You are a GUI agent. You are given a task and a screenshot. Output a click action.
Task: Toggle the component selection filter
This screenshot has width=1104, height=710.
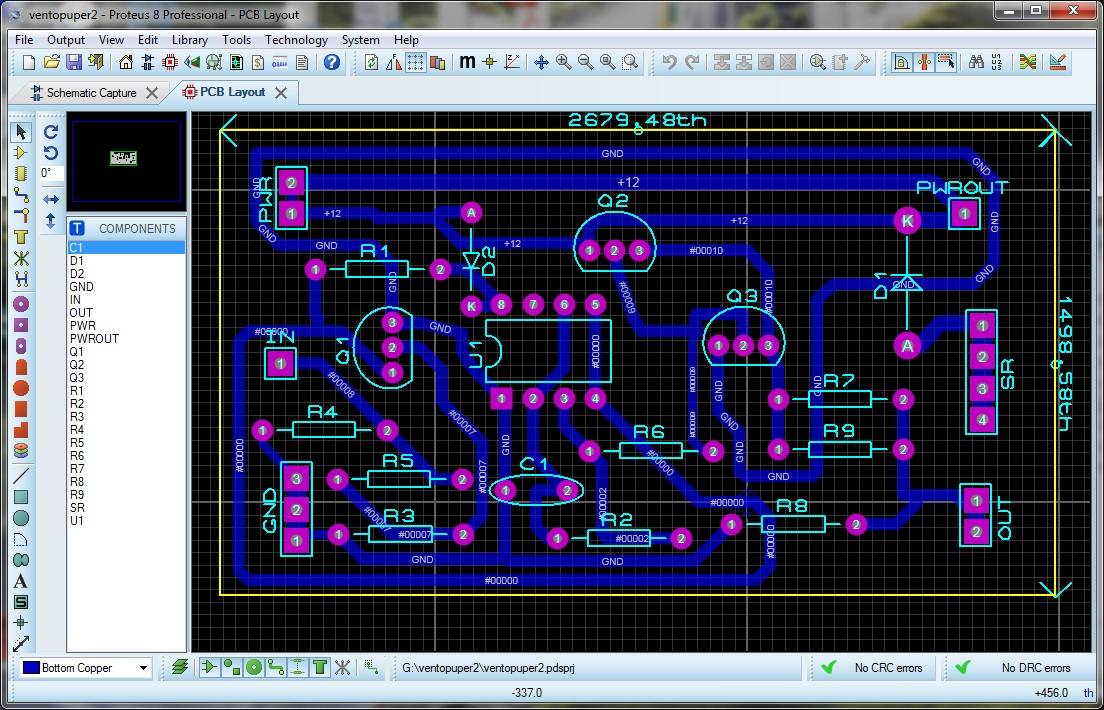coord(209,667)
